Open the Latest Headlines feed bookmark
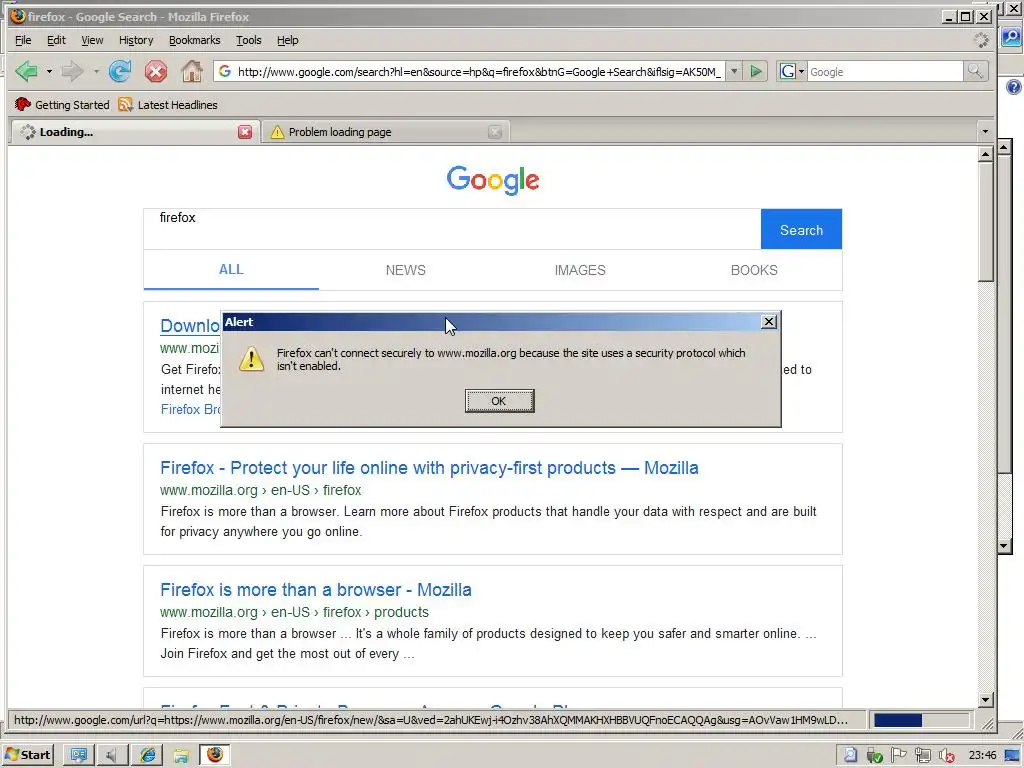Viewport: 1024px width, 768px height. coord(168,104)
